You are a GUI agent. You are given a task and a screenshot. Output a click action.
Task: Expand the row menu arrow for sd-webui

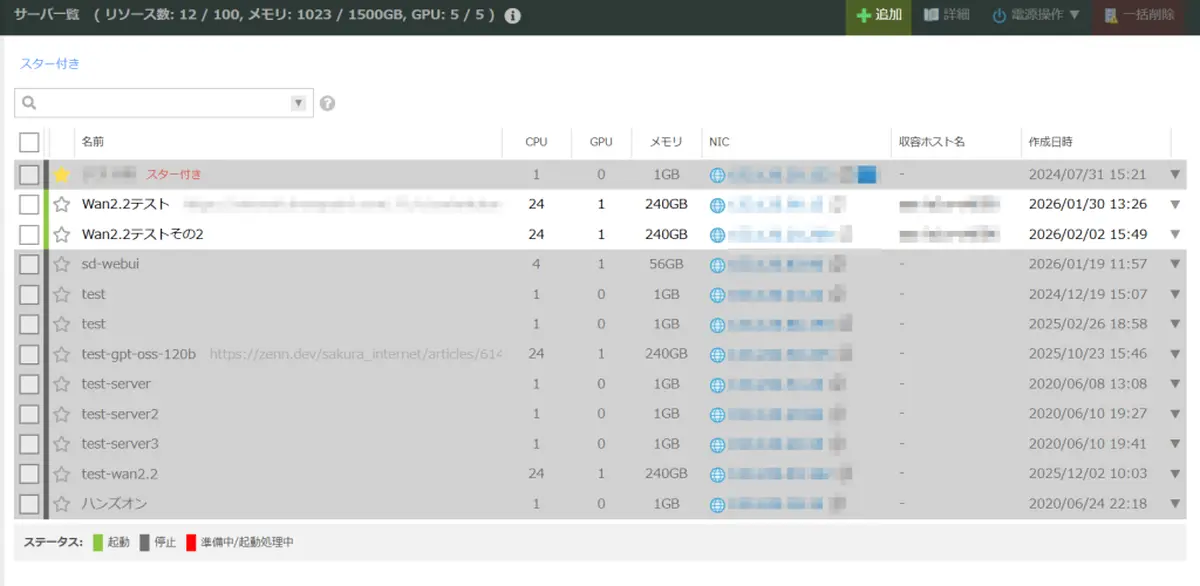coord(1176,265)
